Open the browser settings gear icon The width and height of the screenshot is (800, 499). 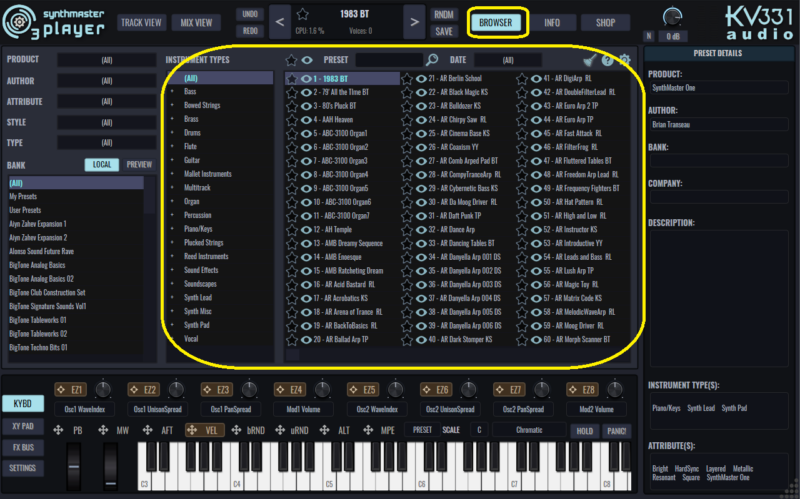(624, 60)
